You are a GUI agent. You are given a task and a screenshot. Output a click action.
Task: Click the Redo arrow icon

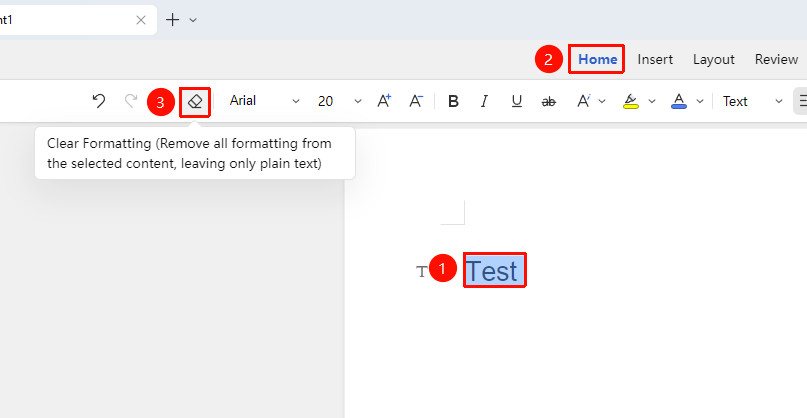(x=131, y=101)
